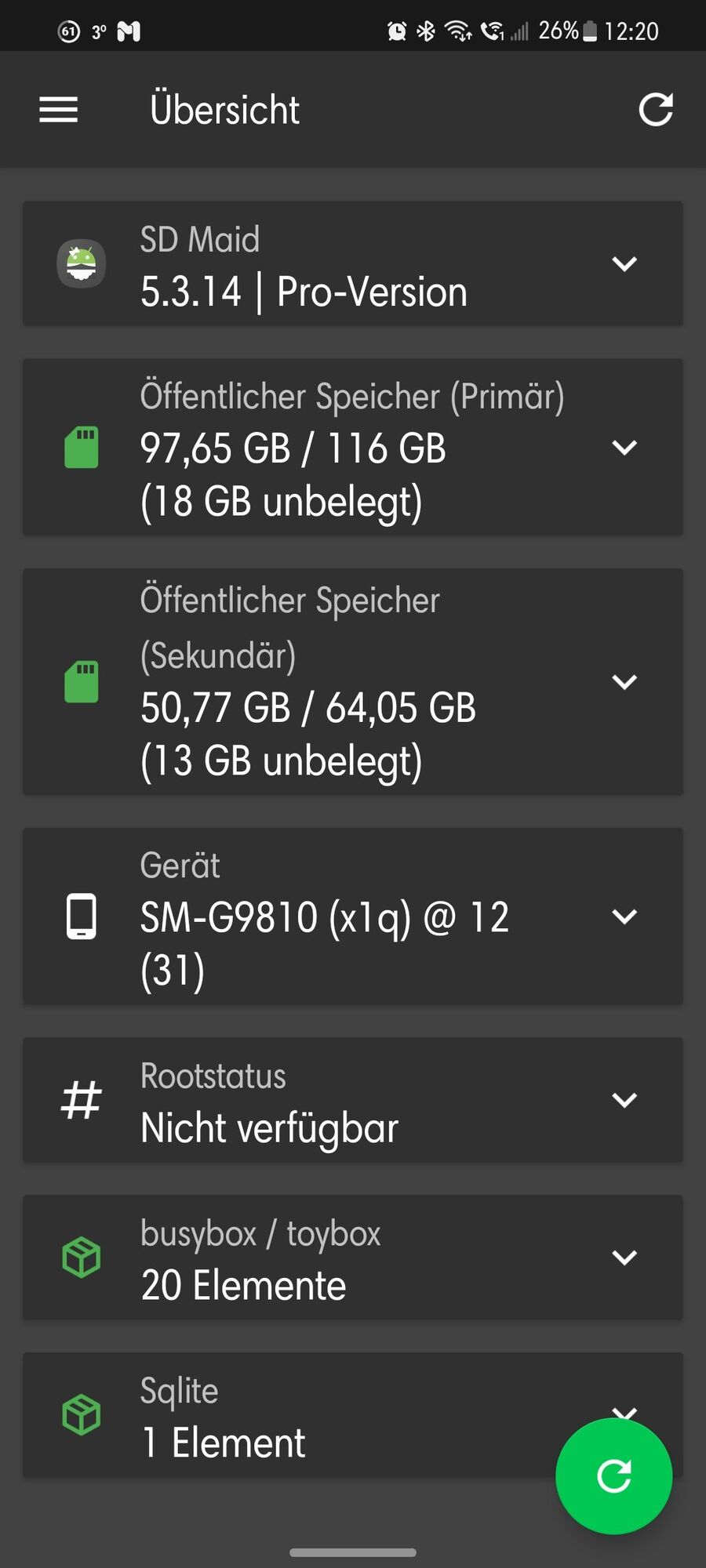Tap the Sqlite box icon

coord(82,1415)
